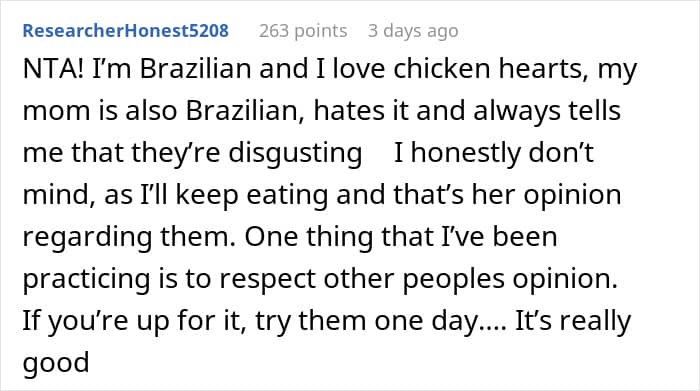Viewport: 700px width, 391px height.
Task: Click the phrase I honestly don't
Action: (x=493, y=153)
